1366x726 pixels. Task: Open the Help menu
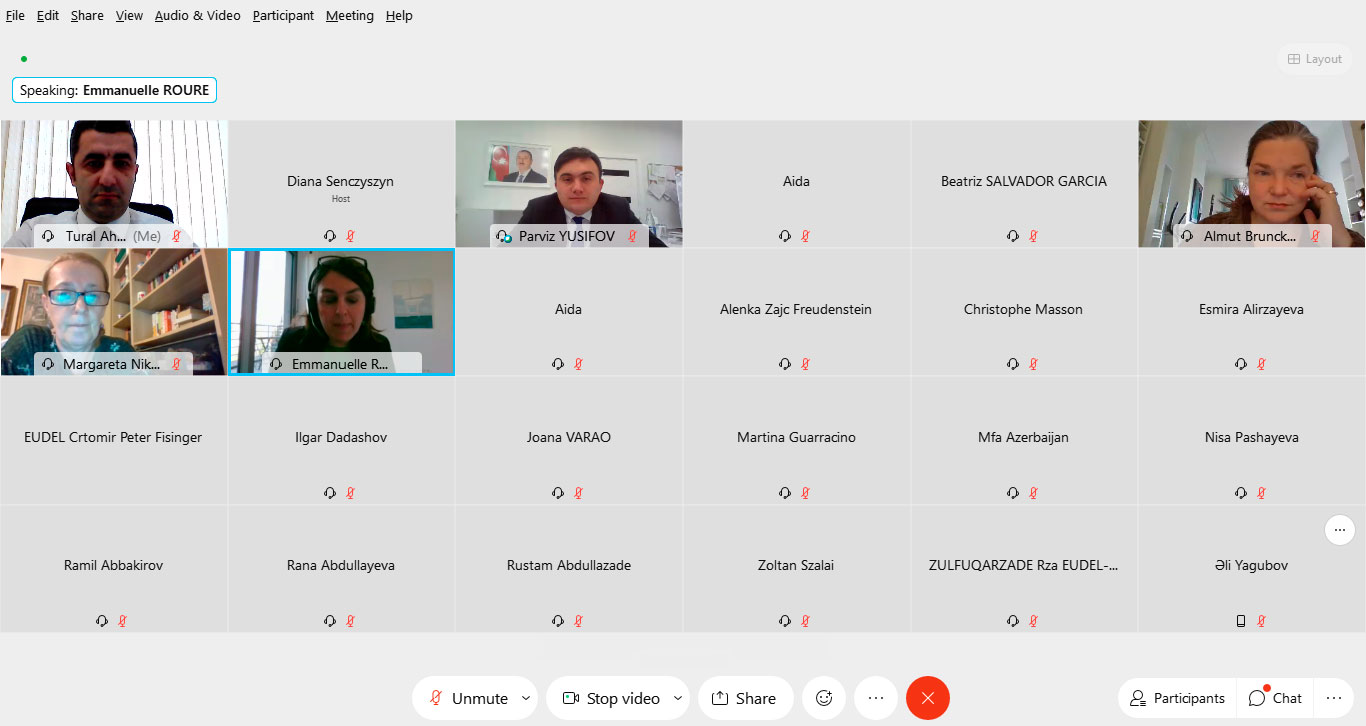399,16
